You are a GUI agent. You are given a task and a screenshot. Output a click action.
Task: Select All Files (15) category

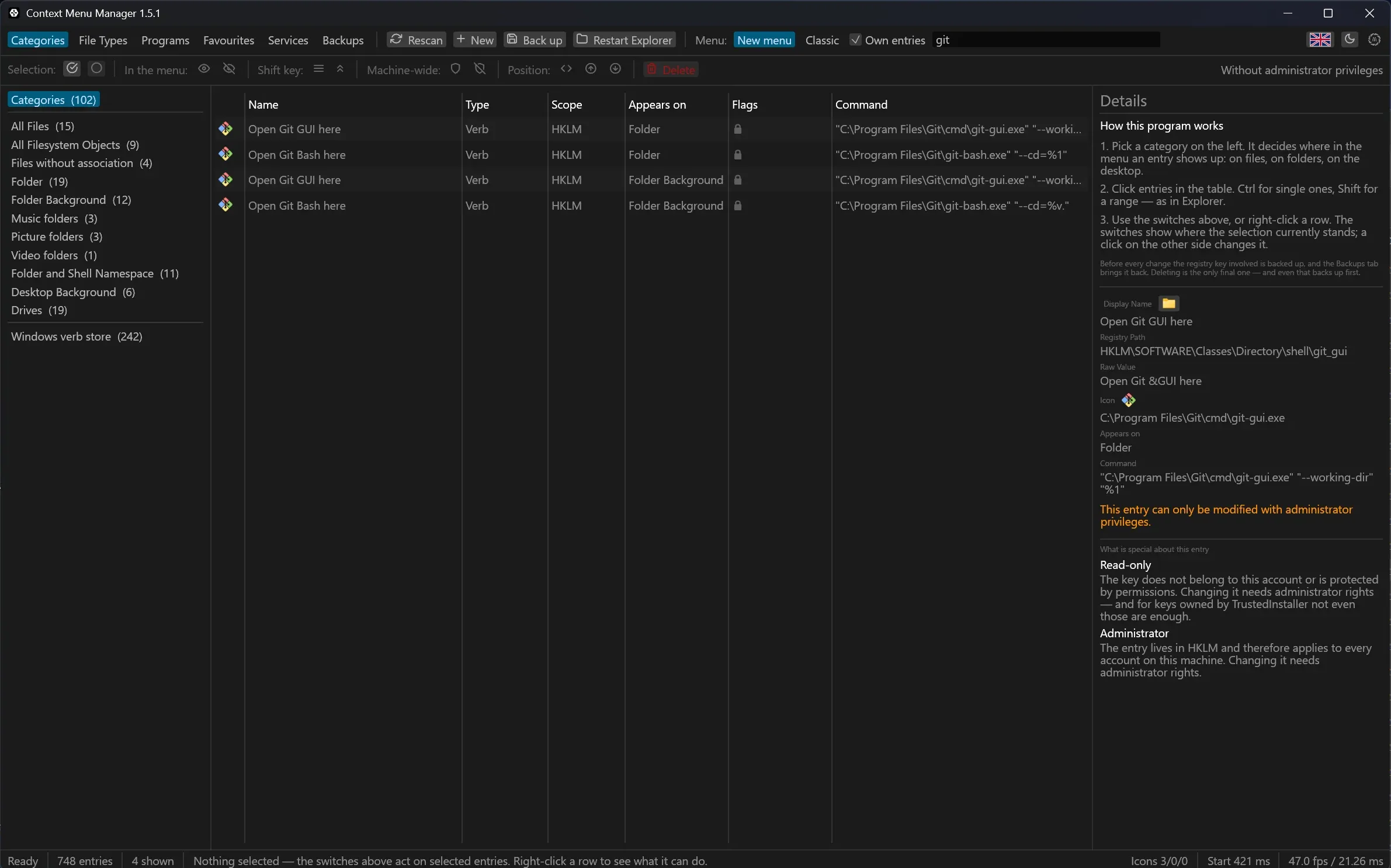click(43, 126)
